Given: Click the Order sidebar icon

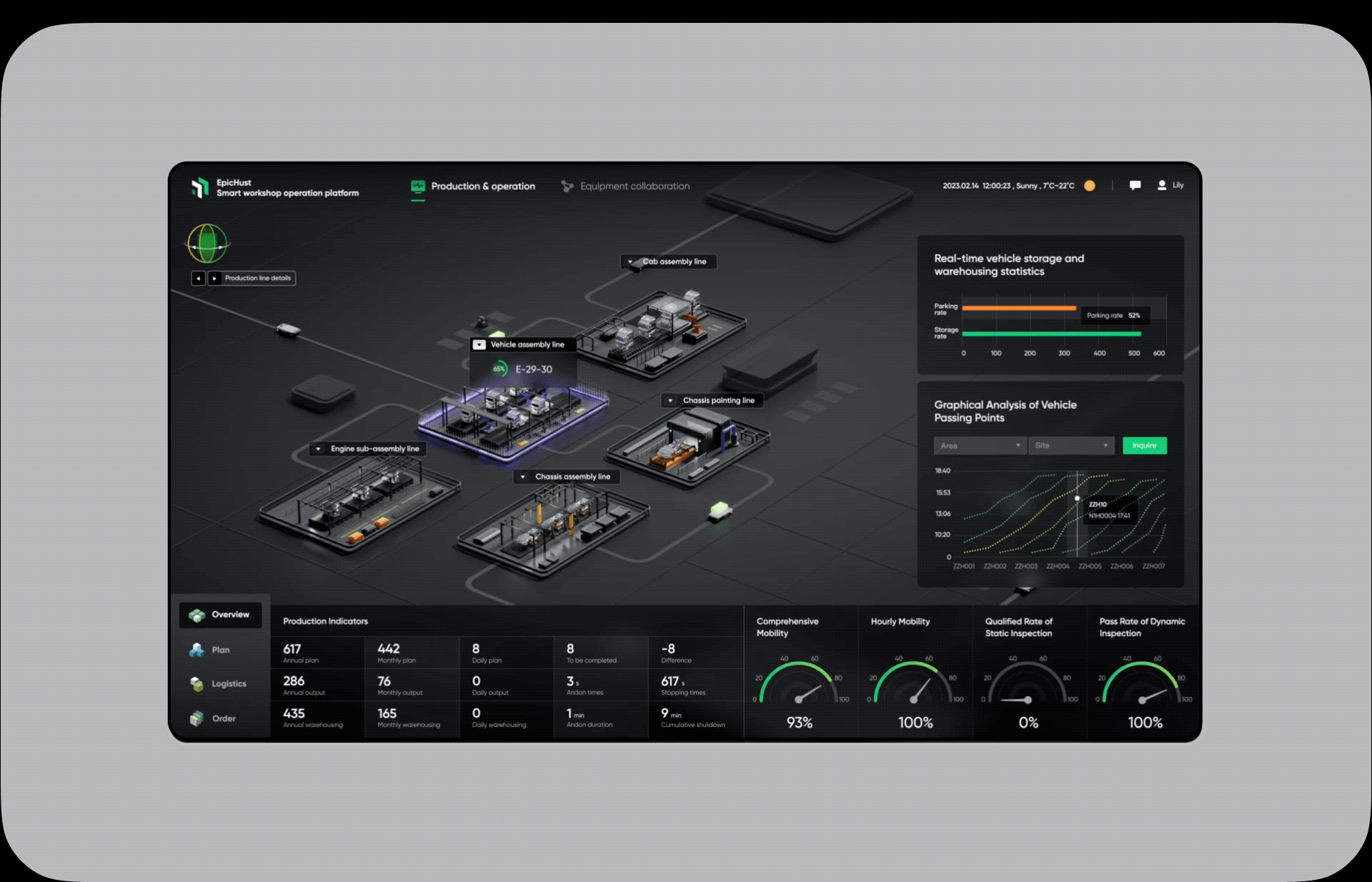Looking at the screenshot, I should click(197, 718).
